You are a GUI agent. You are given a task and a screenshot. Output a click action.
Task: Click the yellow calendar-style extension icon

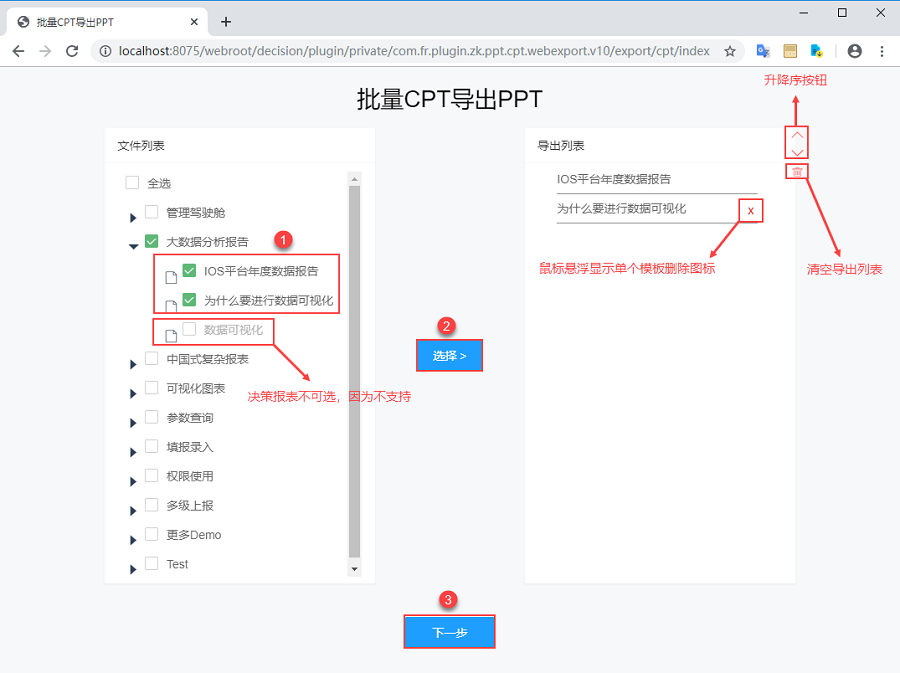click(790, 51)
